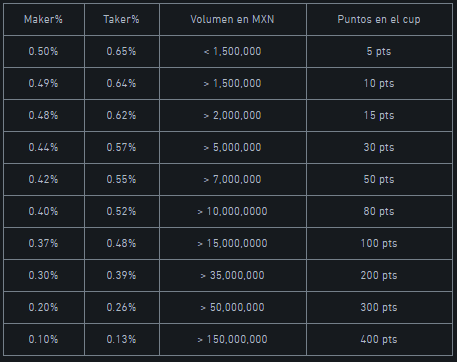Screen dimensions: 457x362
Task: Select the 30 pts cell
Action: pos(379,147)
